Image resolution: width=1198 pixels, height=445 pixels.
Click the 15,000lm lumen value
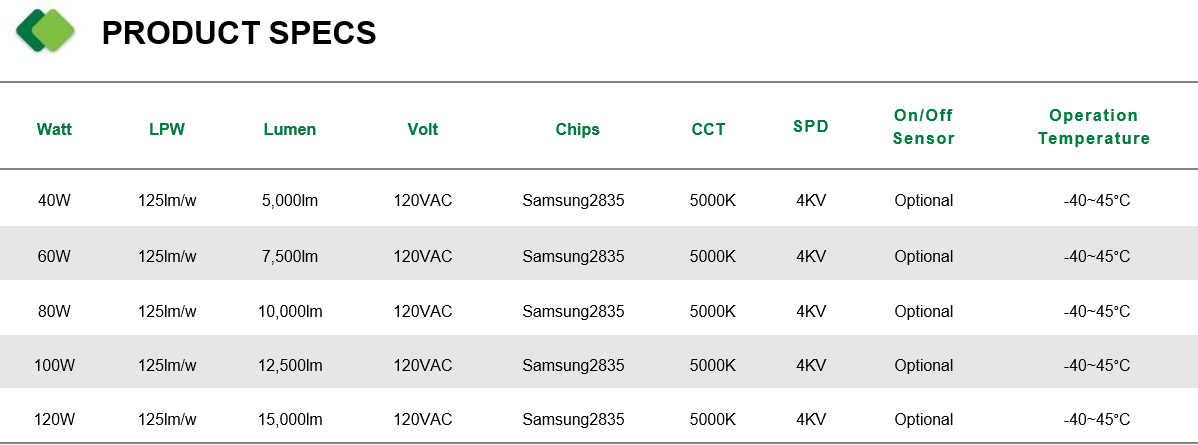[290, 420]
